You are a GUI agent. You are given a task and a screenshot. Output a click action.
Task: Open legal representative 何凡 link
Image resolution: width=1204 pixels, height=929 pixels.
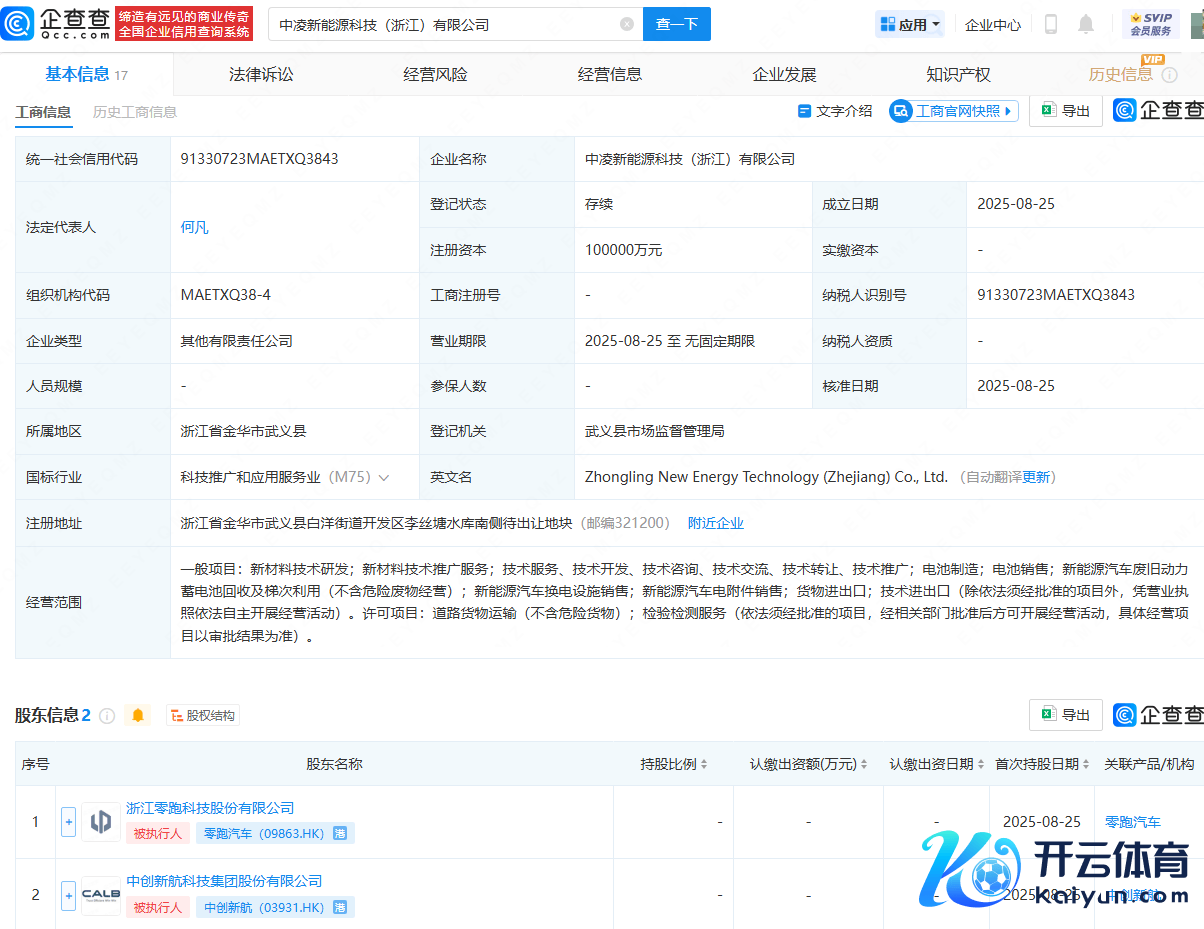(194, 227)
